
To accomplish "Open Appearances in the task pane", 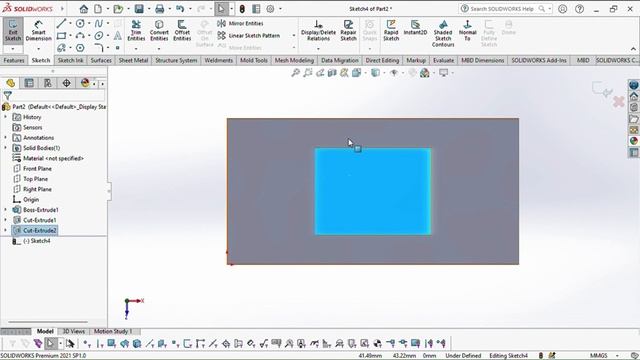I will (x=633, y=141).
